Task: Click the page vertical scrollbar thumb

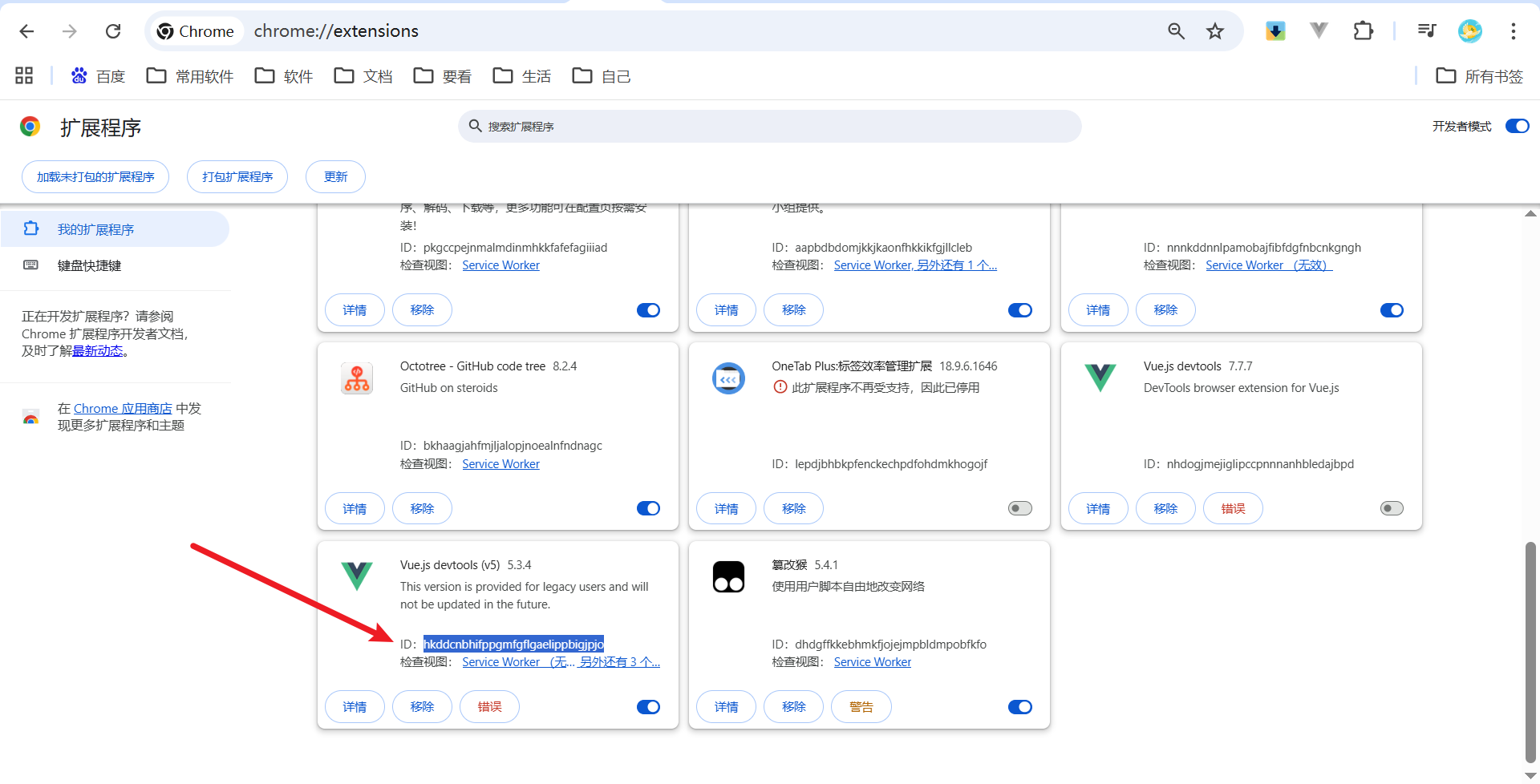Action: click(1530, 652)
